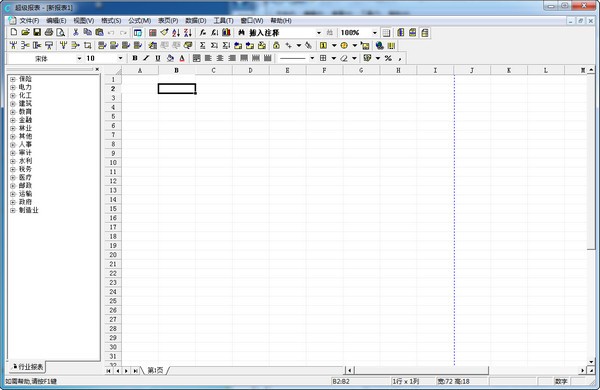Paste with the clipboard icon
The height and width of the screenshot is (390, 600).
pos(99,33)
